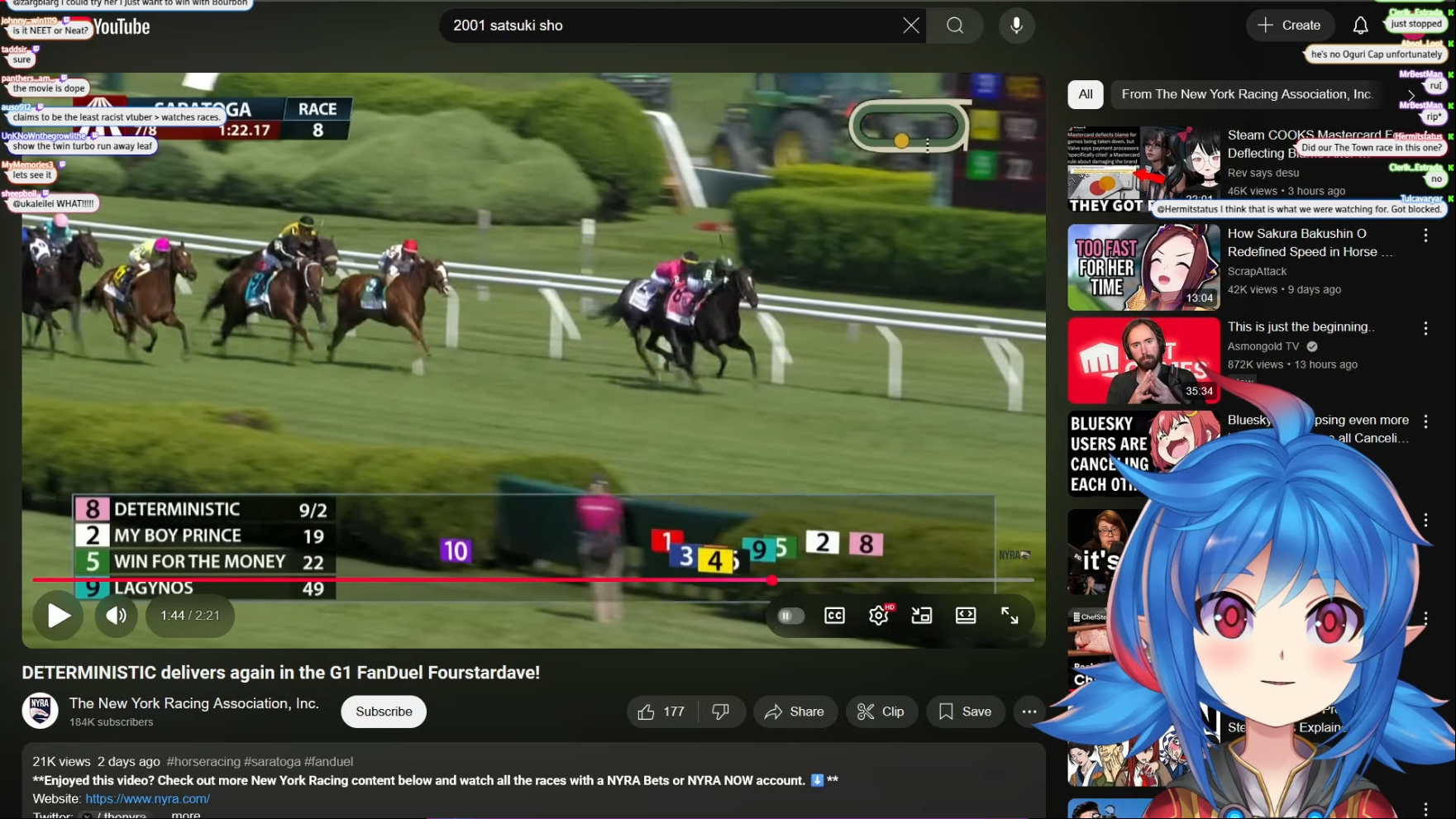Open Bluesky users are canceling thumbnail
The image size is (1456, 819).
1143,454
